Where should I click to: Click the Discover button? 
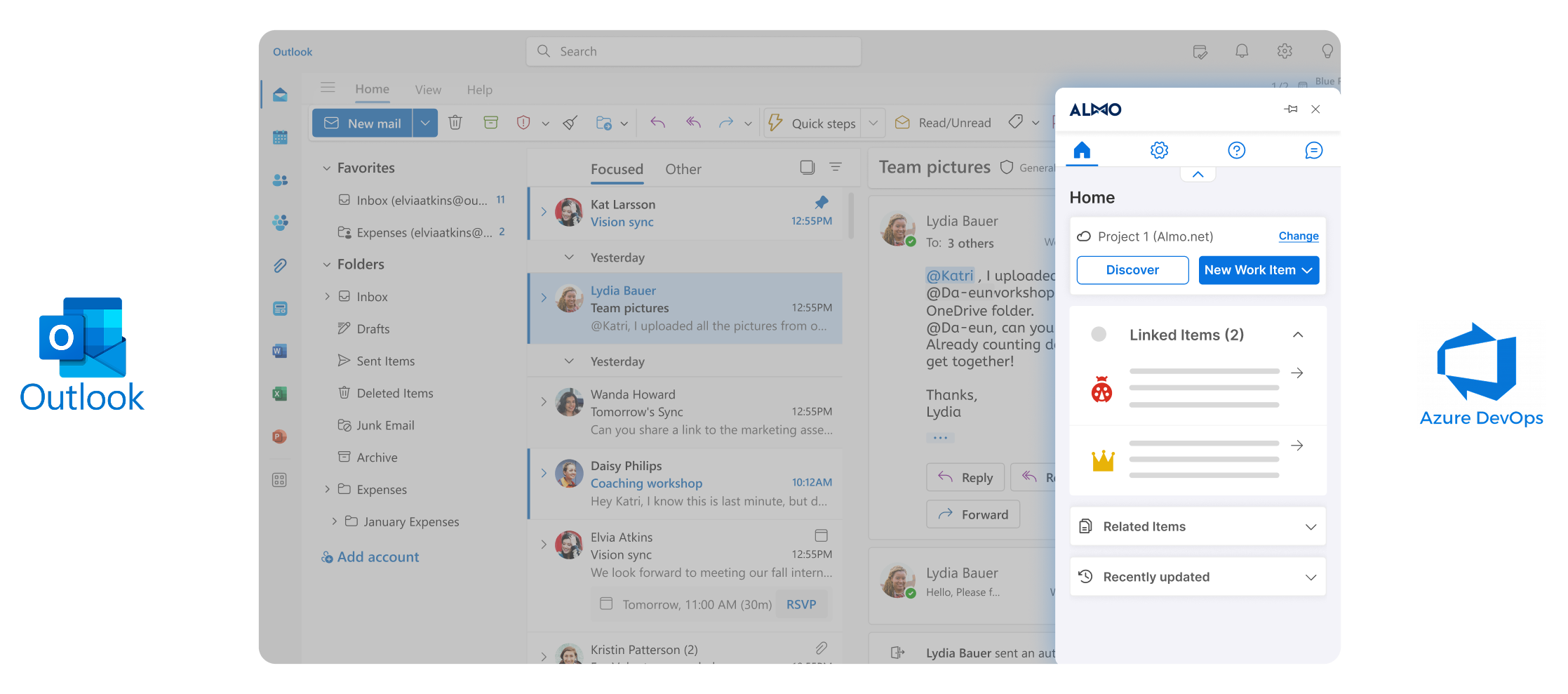click(1132, 270)
